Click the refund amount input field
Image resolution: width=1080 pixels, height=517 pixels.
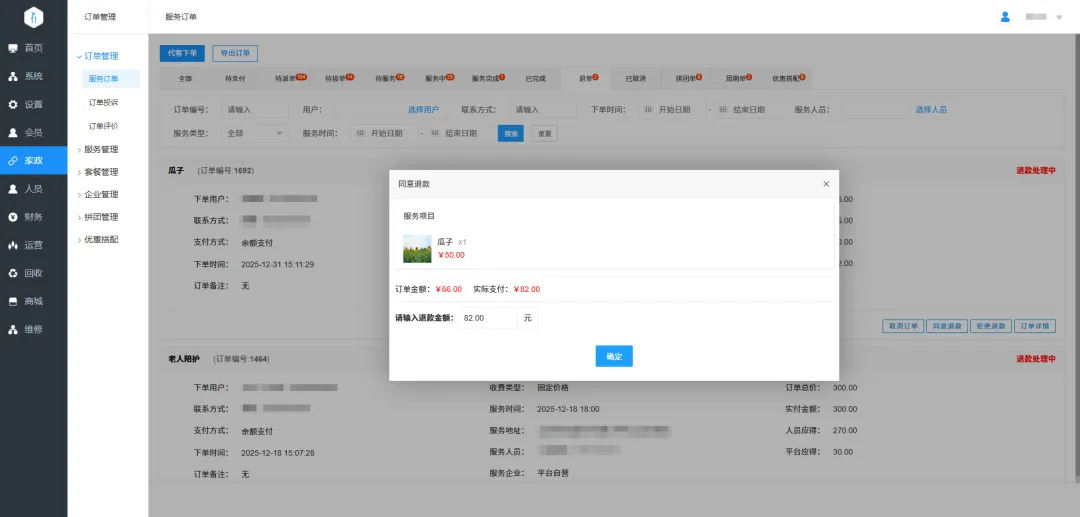click(487, 318)
